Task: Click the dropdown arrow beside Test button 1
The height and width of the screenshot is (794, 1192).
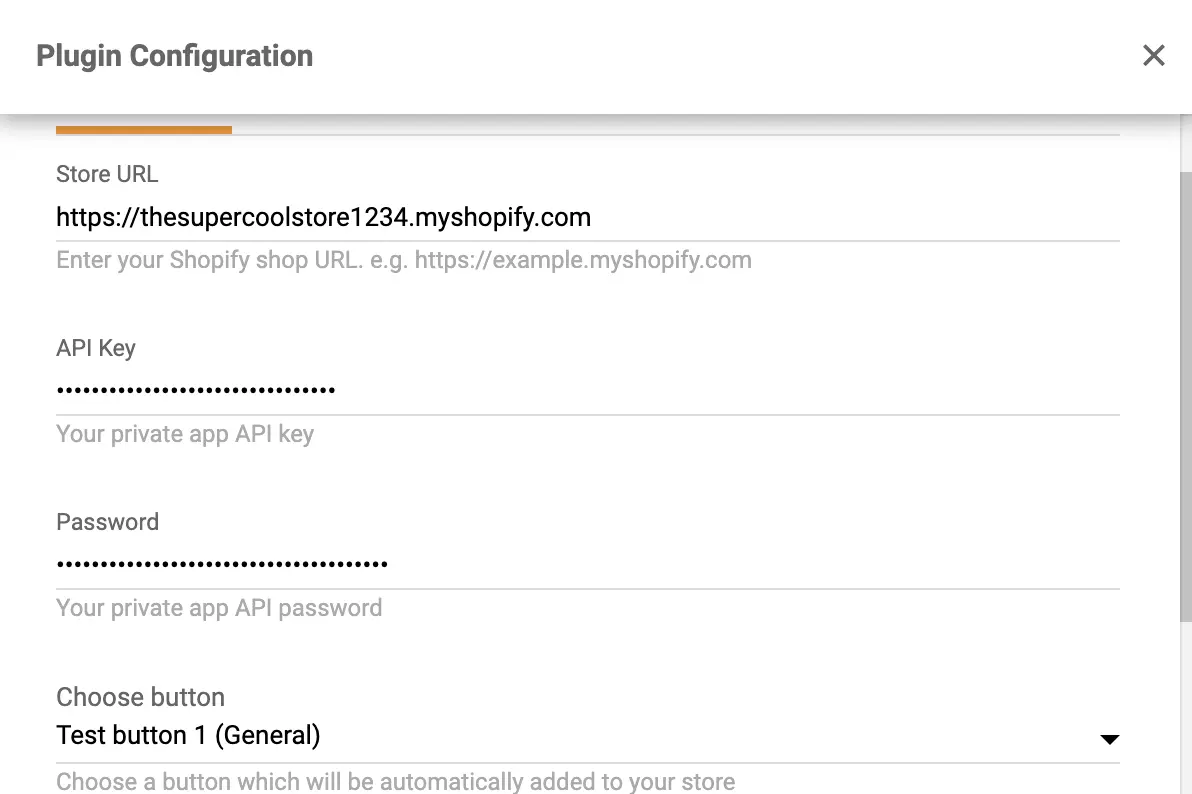Action: tap(1110, 739)
